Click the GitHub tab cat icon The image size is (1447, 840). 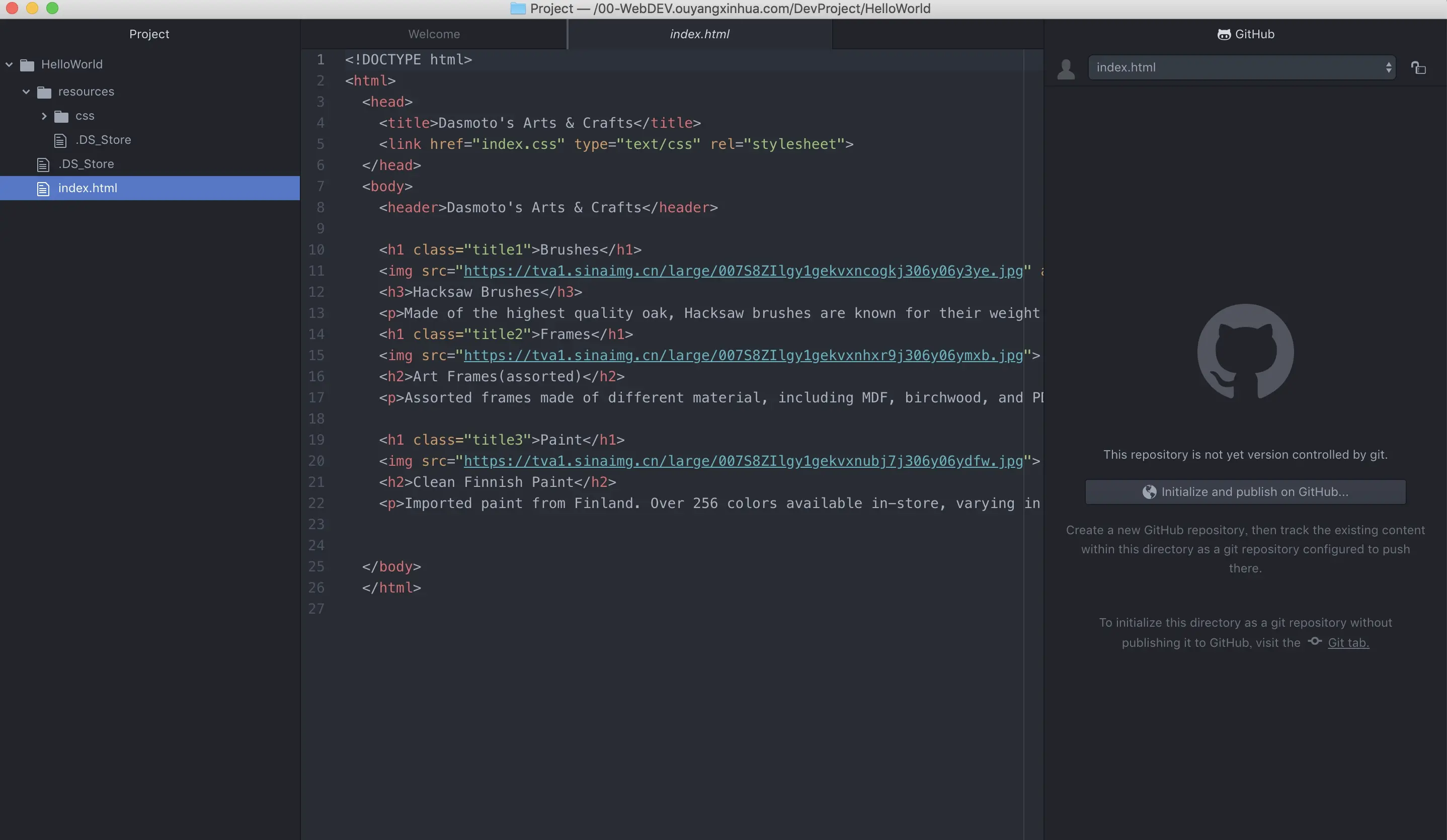click(1224, 34)
